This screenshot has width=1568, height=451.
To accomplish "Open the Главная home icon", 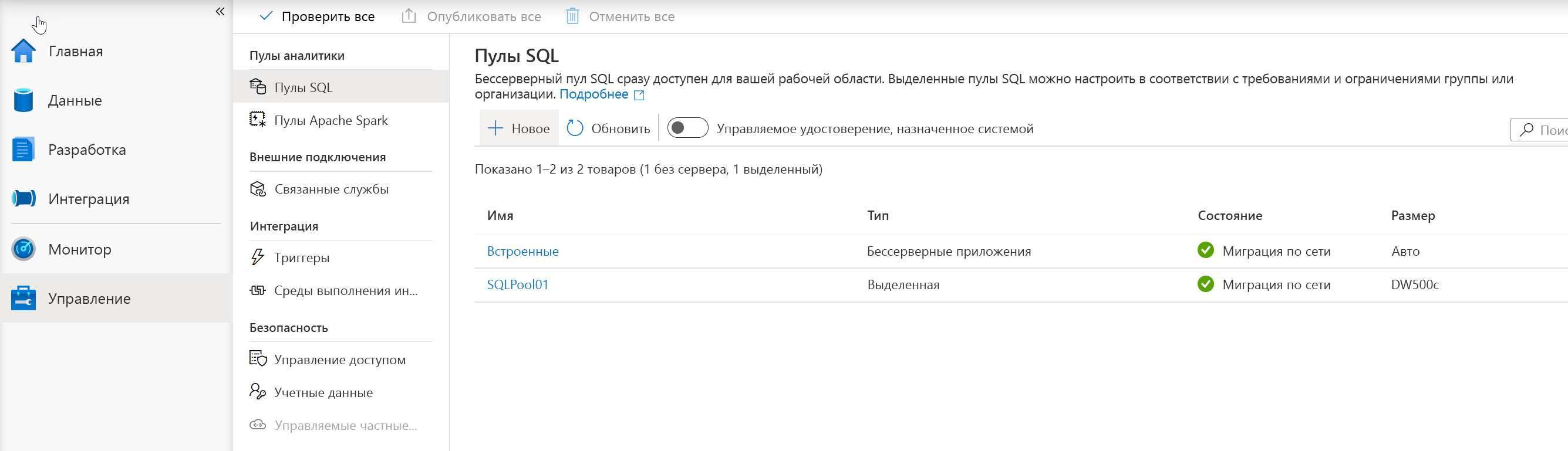I will coord(23,51).
